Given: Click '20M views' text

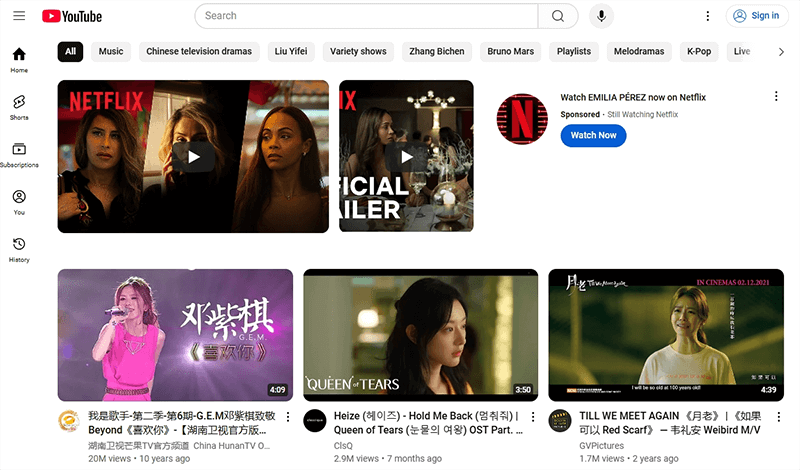Looking at the screenshot, I should tap(109, 458).
